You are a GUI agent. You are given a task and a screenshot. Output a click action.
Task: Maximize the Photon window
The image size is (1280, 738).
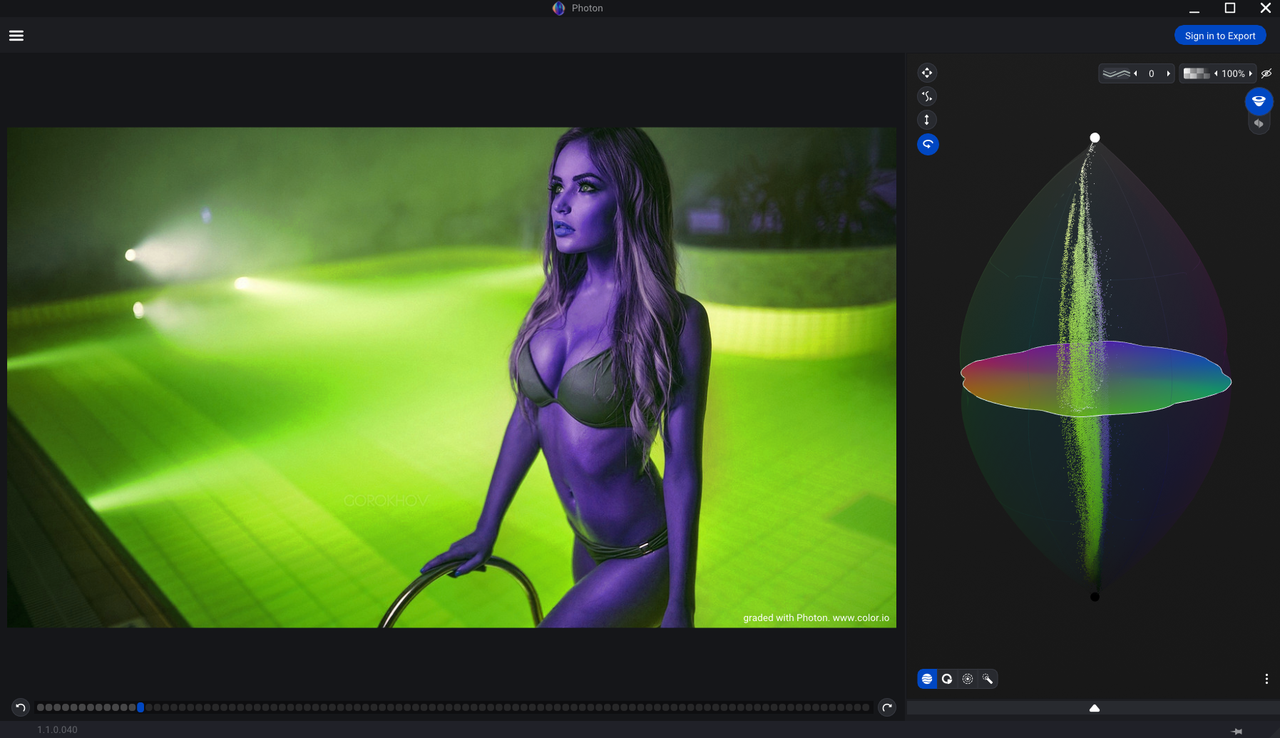[x=1230, y=8]
